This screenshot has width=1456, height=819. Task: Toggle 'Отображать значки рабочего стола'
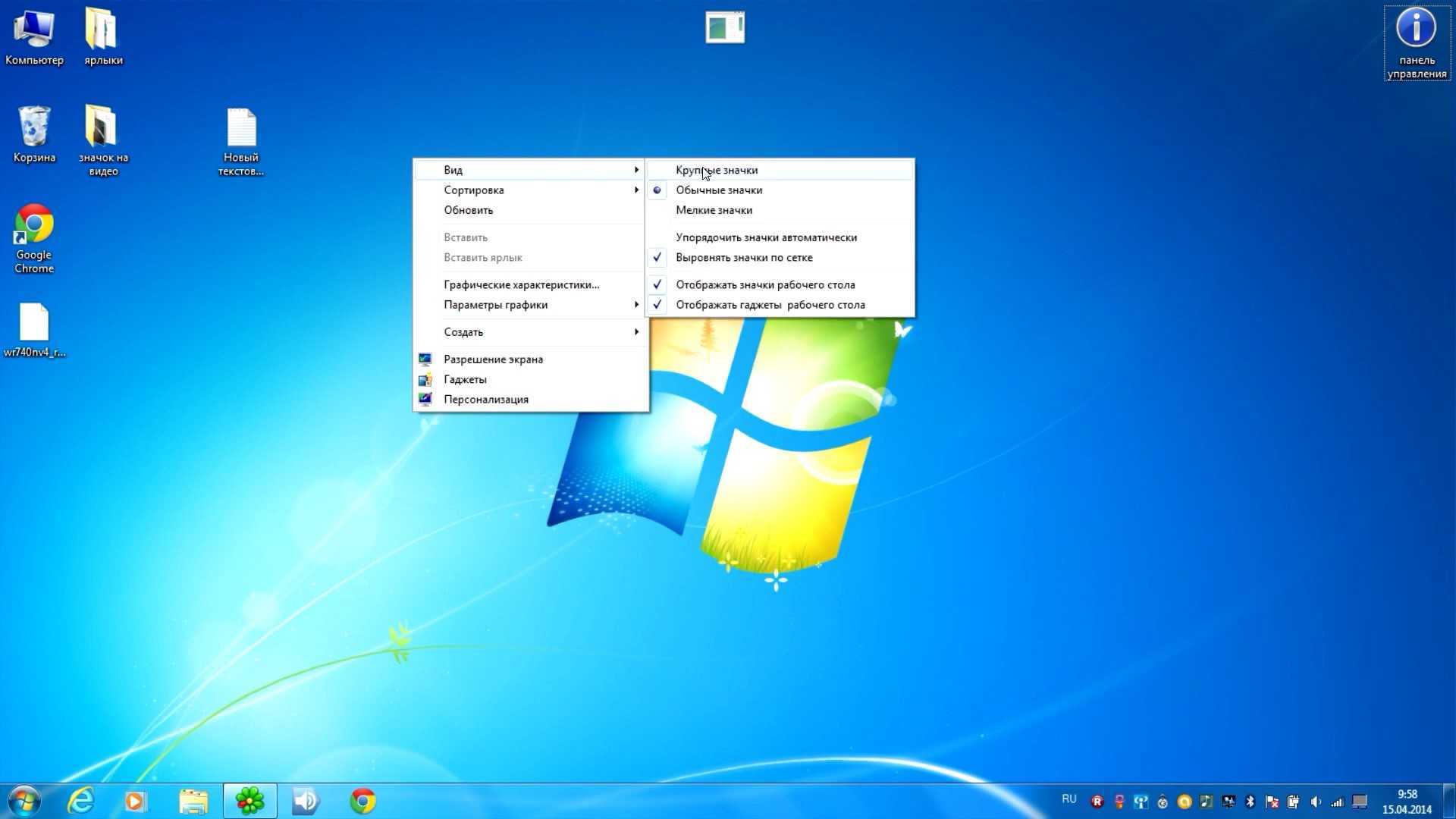pos(765,284)
